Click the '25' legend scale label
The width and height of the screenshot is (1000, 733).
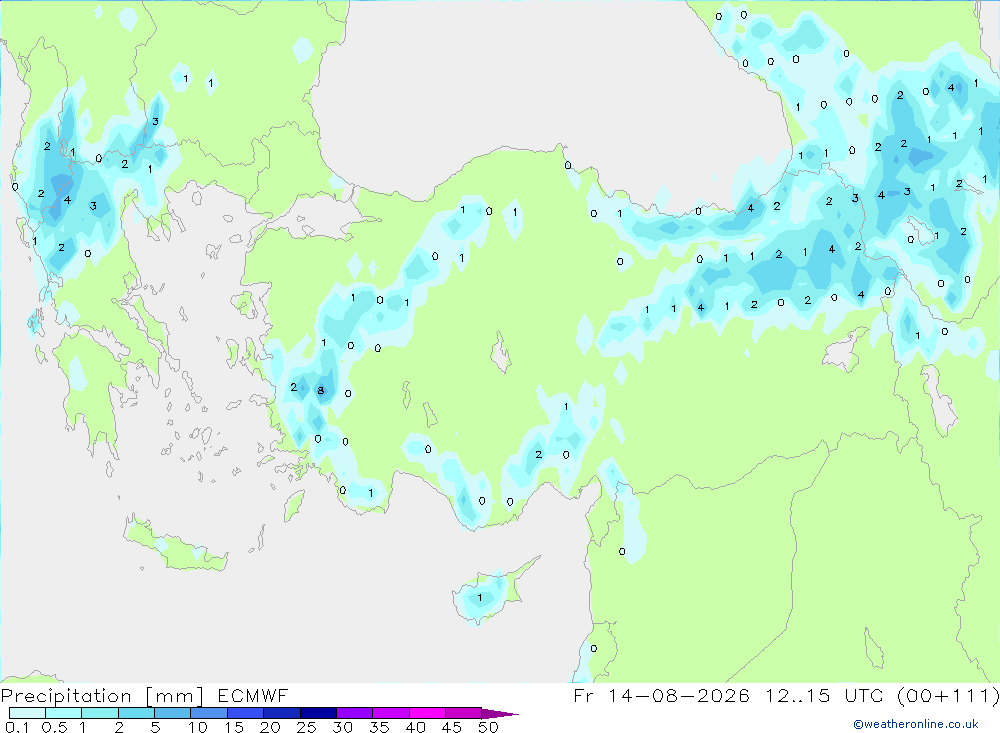307,727
